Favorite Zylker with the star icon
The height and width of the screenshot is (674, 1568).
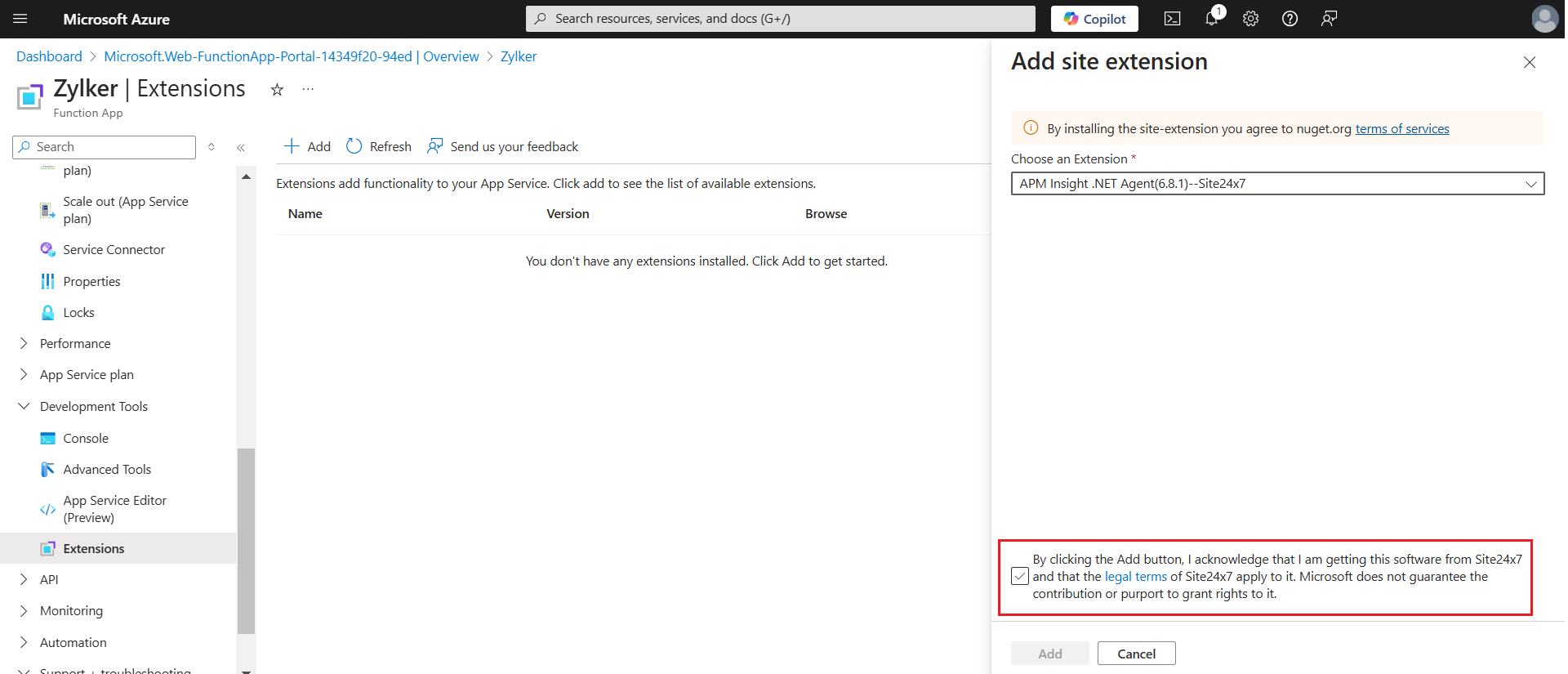tap(277, 90)
